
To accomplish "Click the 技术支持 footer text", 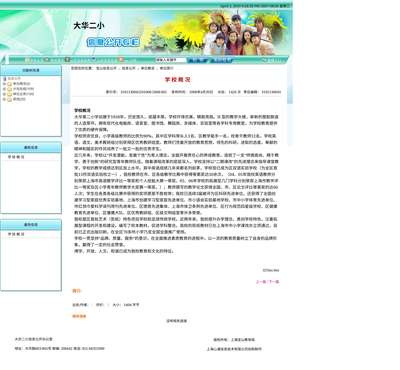I will tap(234, 349).
